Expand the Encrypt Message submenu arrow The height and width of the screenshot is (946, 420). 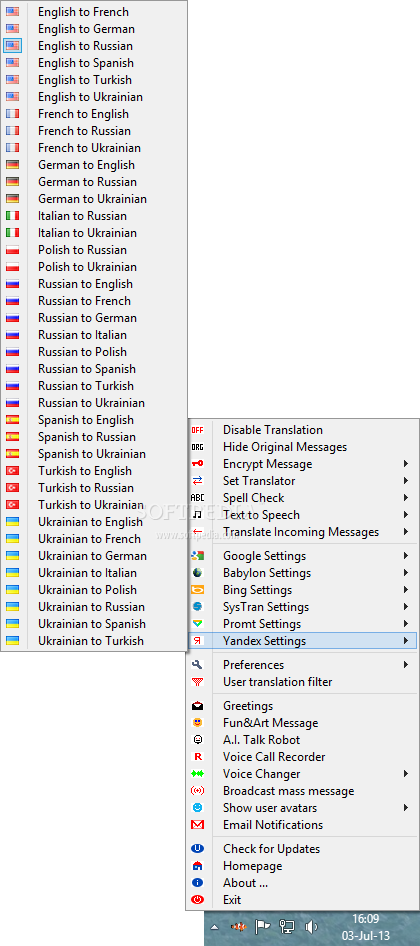tap(407, 464)
